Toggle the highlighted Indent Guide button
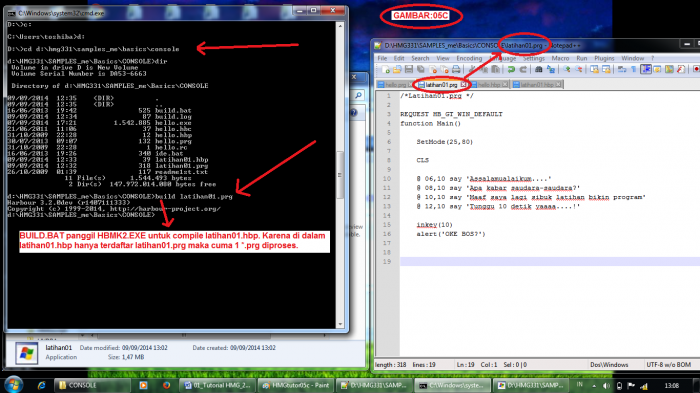This screenshot has height=393, width=700. pos(646,69)
